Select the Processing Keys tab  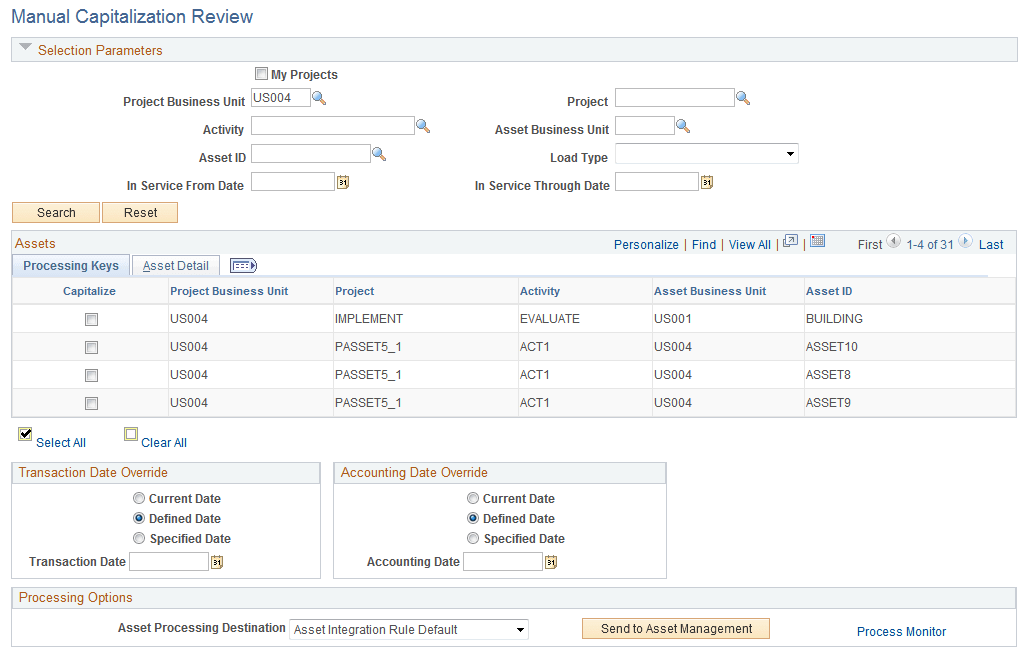[71, 265]
